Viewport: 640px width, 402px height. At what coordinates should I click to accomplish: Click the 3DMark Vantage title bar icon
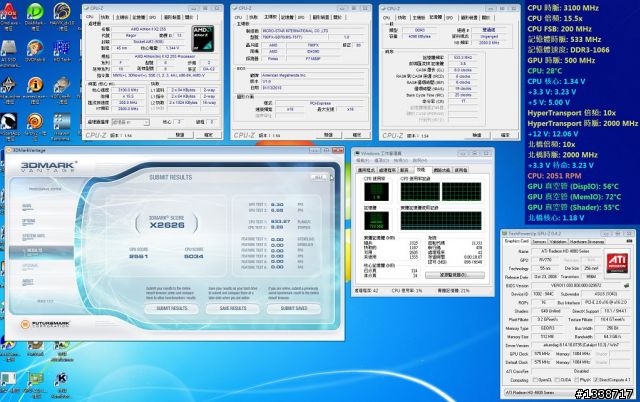point(9,151)
